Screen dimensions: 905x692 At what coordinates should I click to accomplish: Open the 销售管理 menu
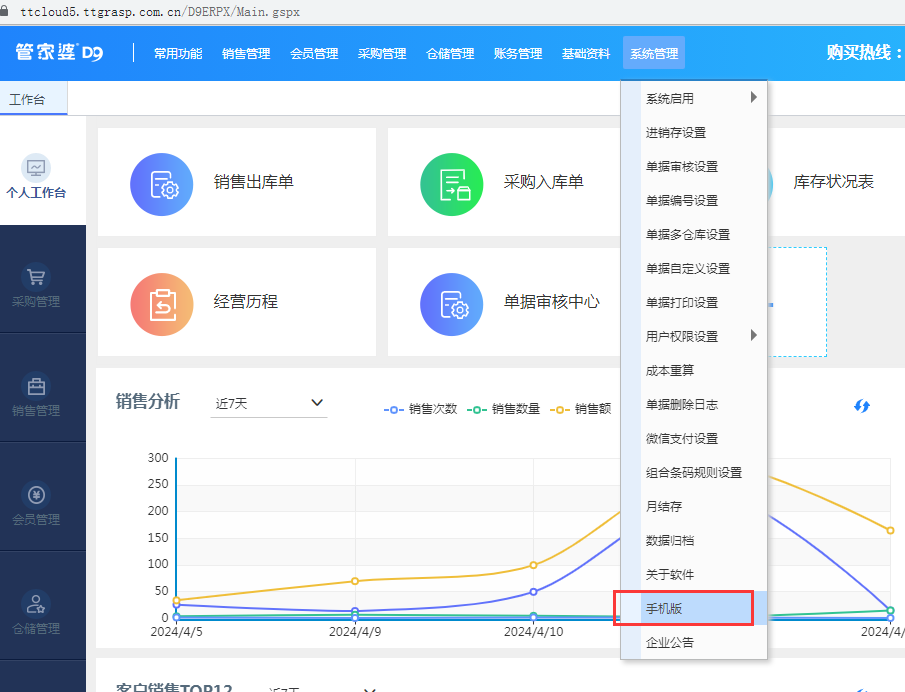(246, 53)
